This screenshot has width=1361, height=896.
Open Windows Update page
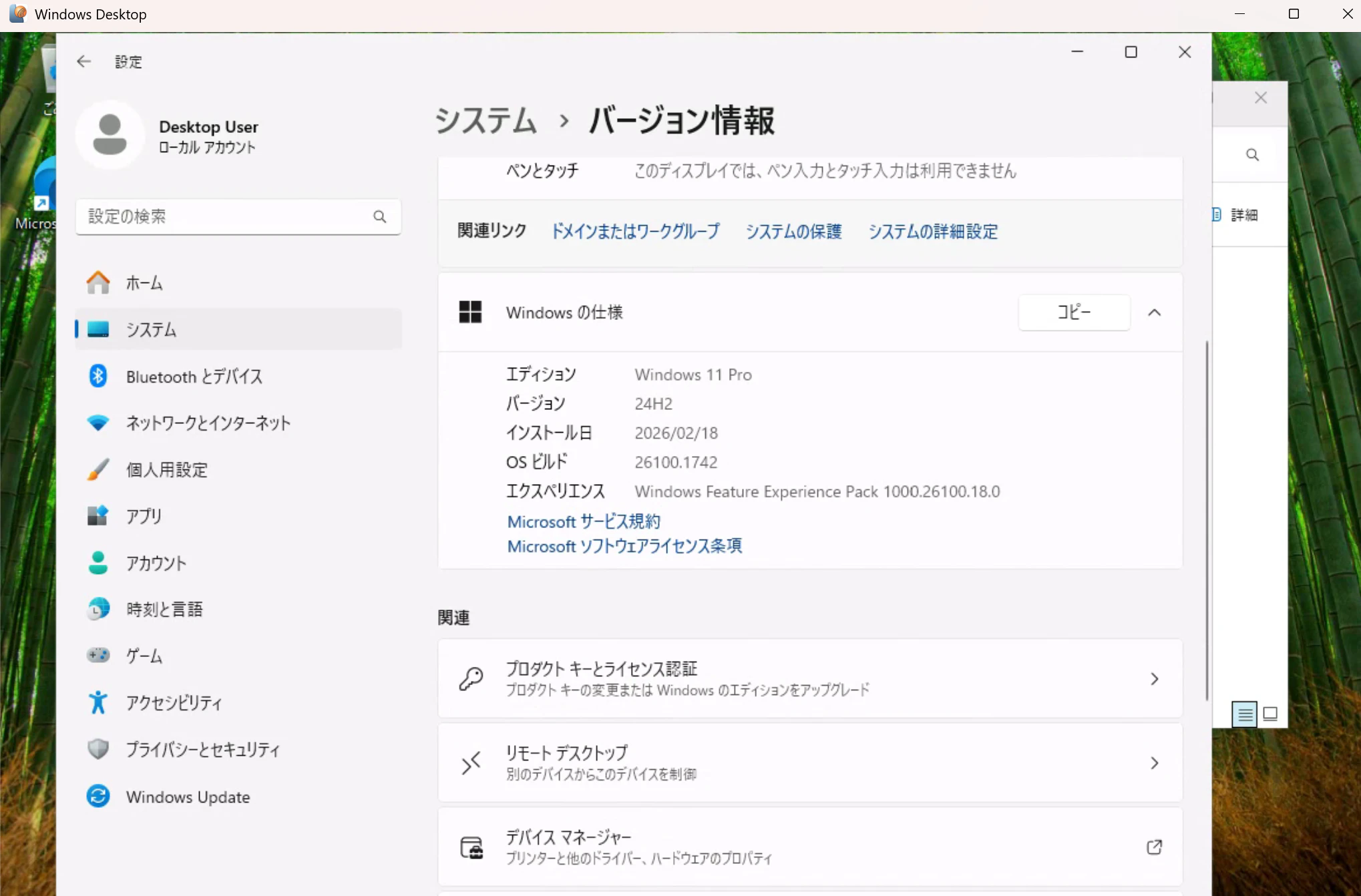click(238, 796)
